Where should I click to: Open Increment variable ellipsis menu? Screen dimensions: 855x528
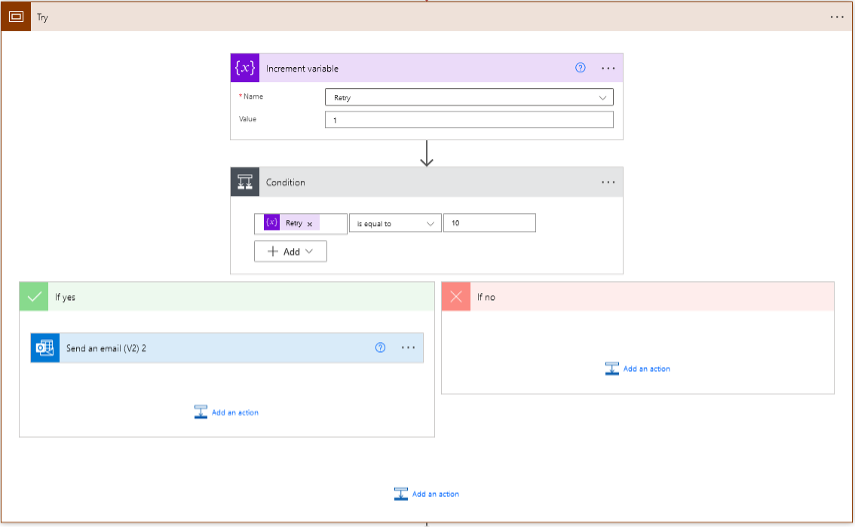point(608,68)
